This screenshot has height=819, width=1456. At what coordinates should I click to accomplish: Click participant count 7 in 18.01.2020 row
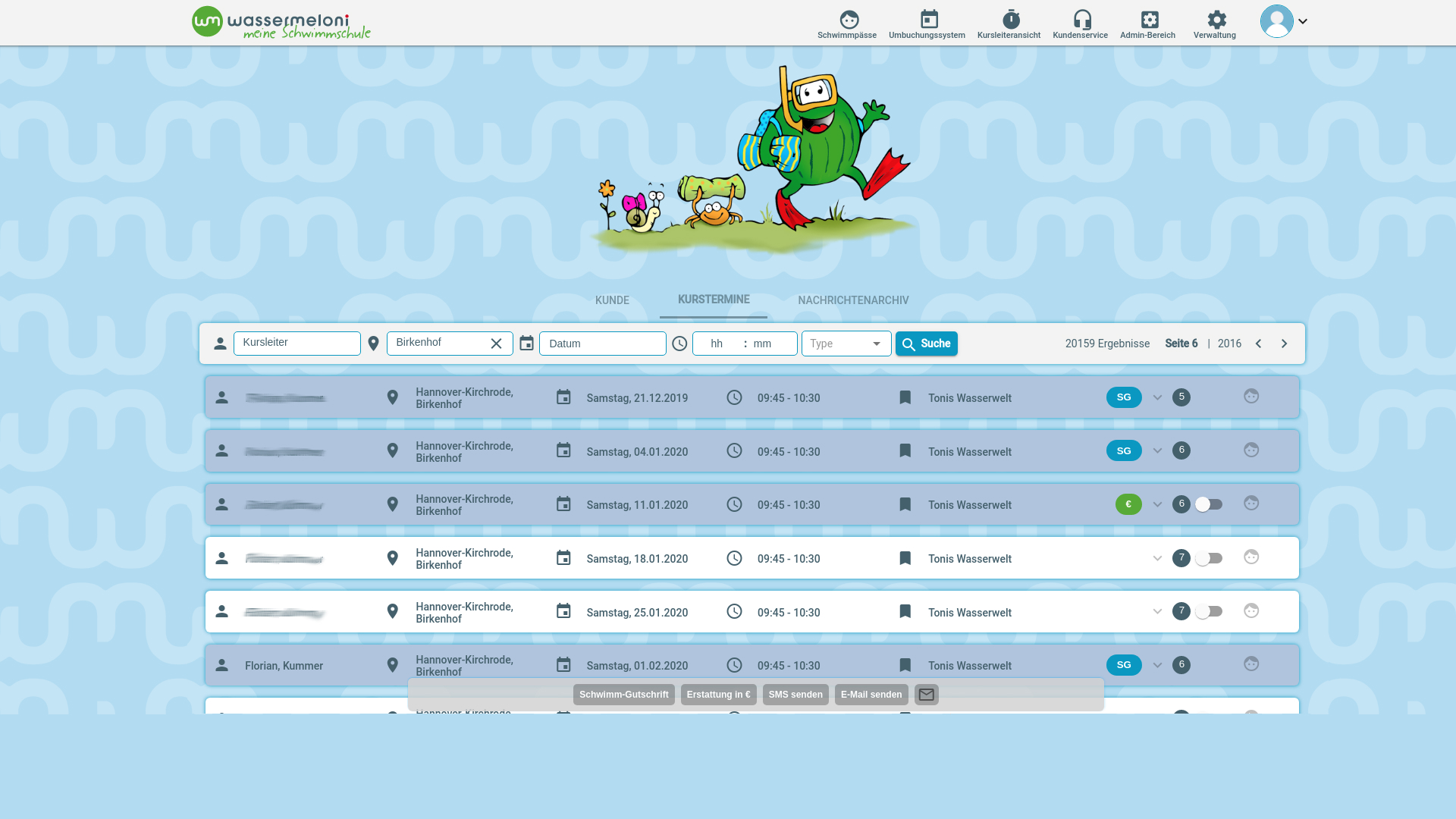pos(1181,558)
